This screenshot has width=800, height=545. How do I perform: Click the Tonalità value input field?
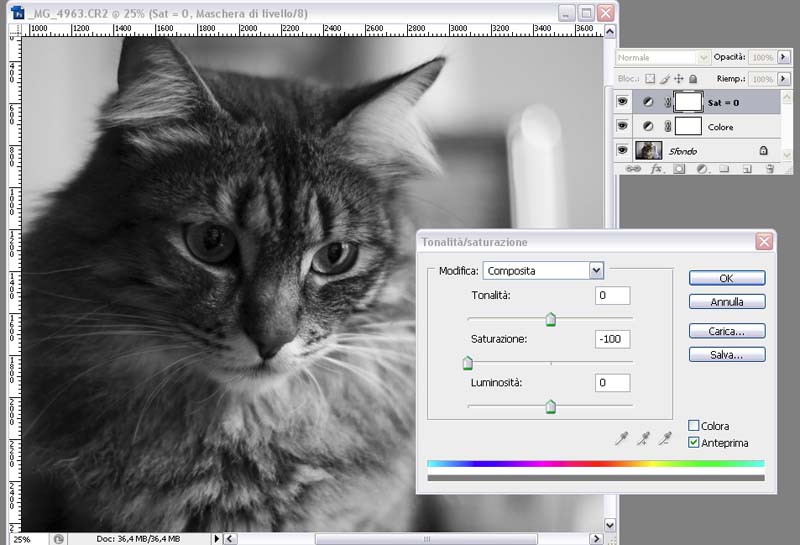(x=612, y=295)
